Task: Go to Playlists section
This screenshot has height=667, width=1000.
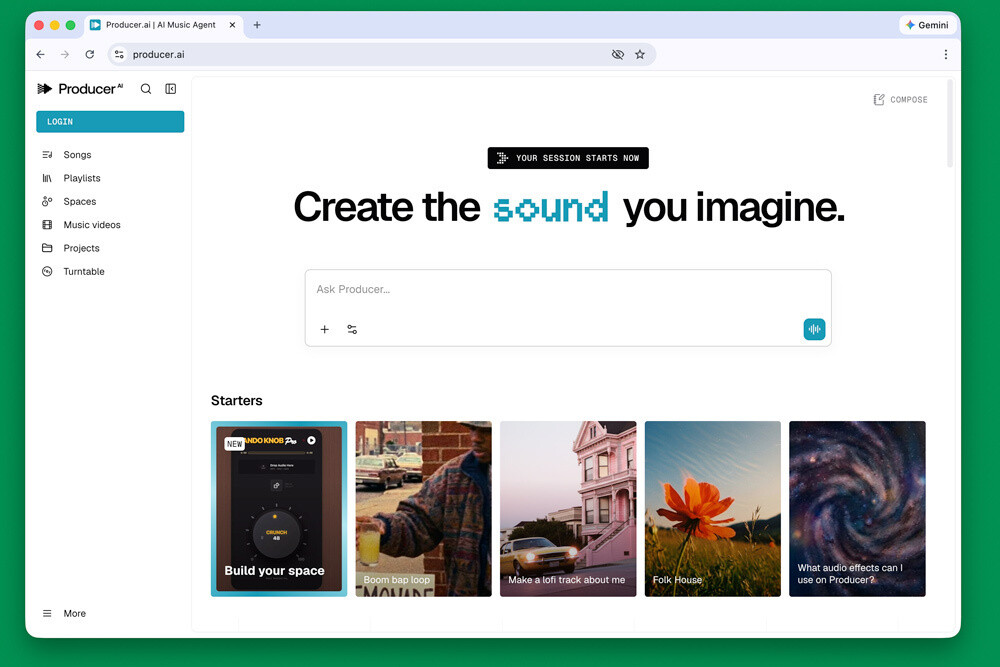Action: coord(81,178)
